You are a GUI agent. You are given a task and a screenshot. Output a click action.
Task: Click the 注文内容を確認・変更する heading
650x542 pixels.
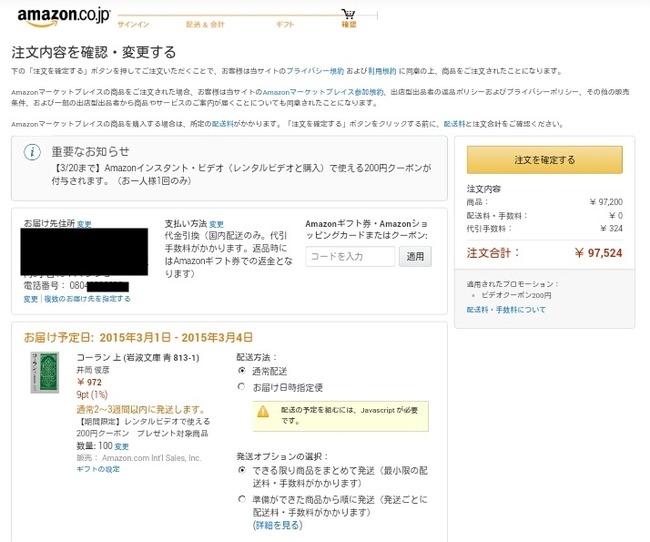(x=94, y=52)
